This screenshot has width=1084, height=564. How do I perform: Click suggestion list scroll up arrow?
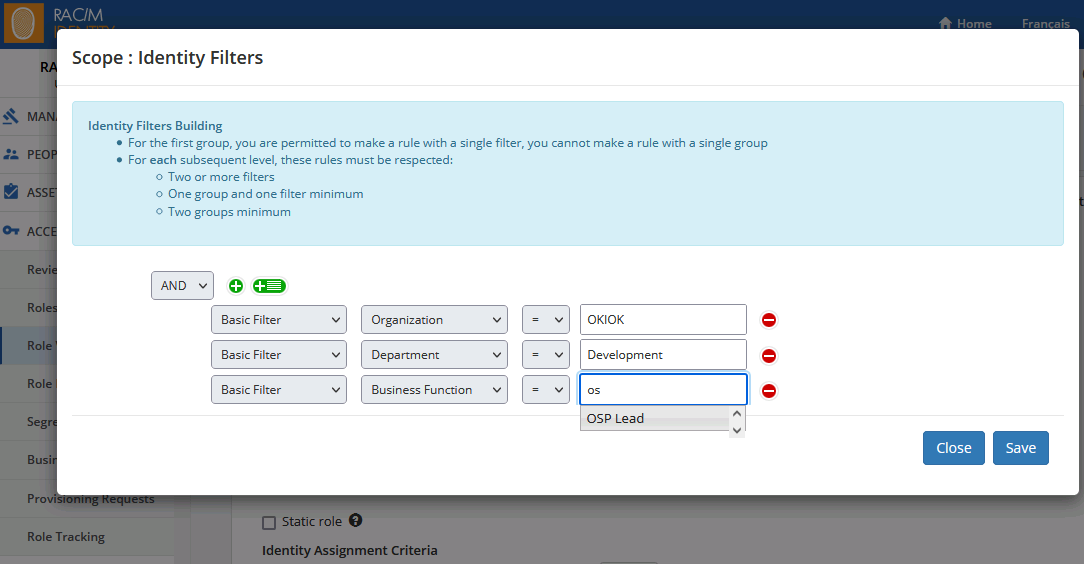pos(737,414)
